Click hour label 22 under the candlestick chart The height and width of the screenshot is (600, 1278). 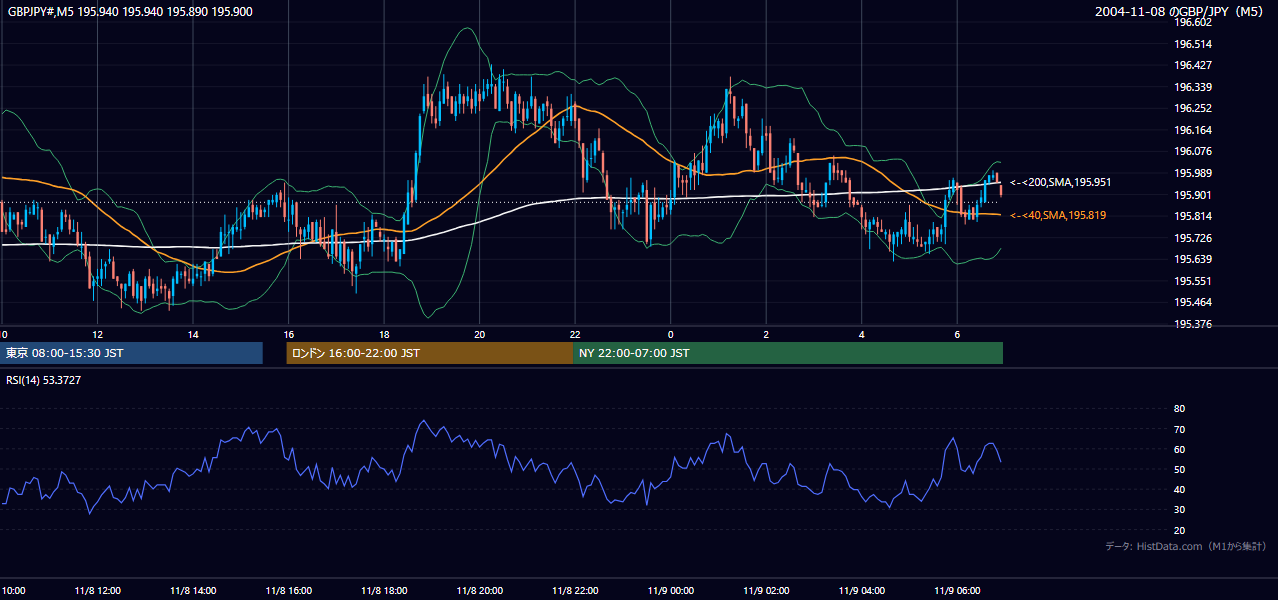575,334
